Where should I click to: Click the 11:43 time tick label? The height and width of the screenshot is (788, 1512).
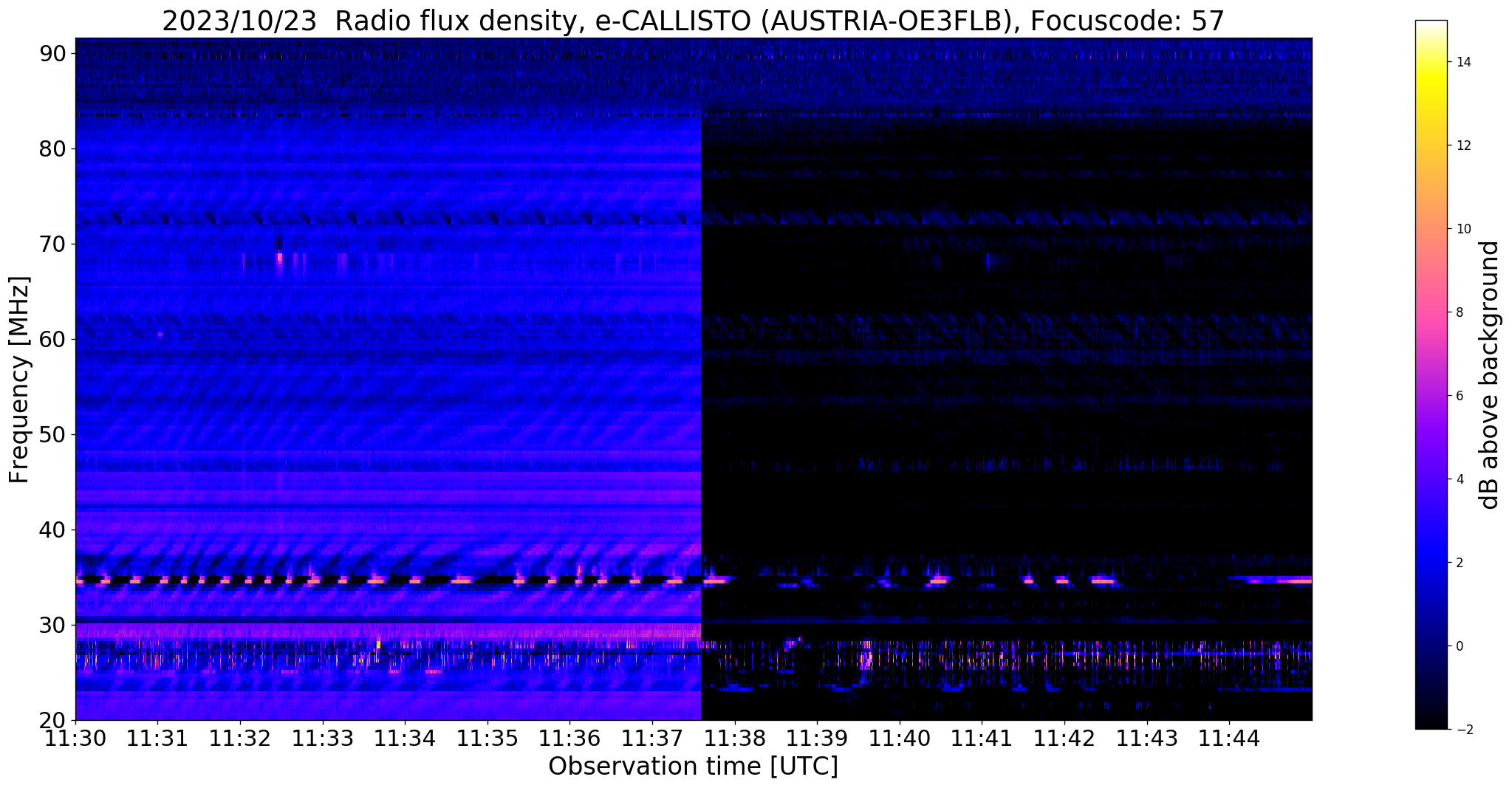click(x=1147, y=739)
